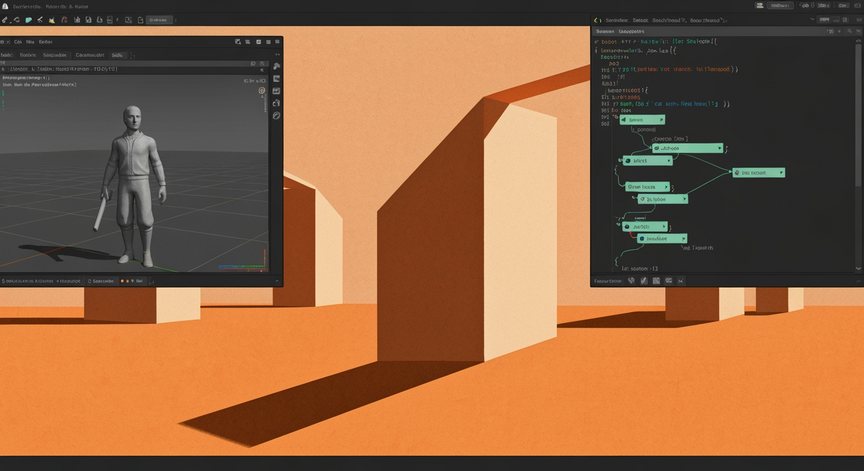The height and width of the screenshot is (471, 864).
Task: Click the app logo in the title bar
Action: click(x=5, y=7)
